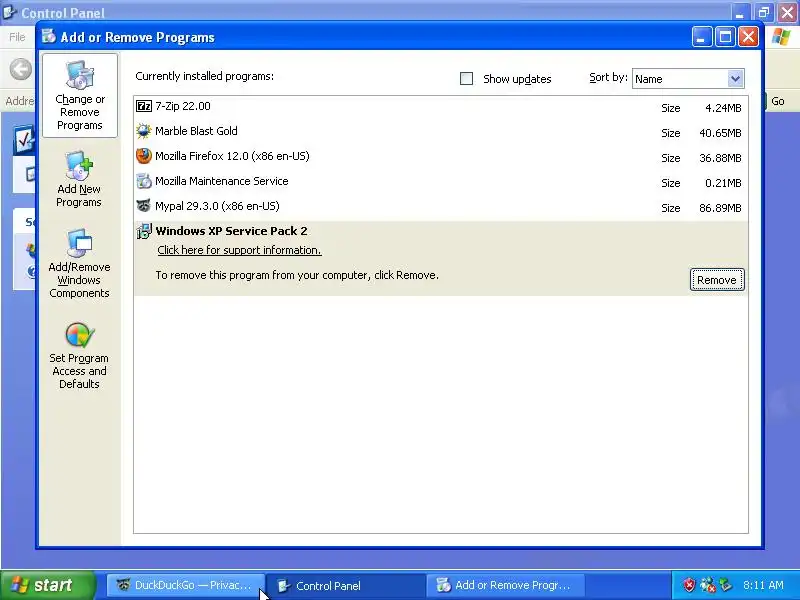800x600 pixels.
Task: Click the network connection tray icon
Action: 708,585
